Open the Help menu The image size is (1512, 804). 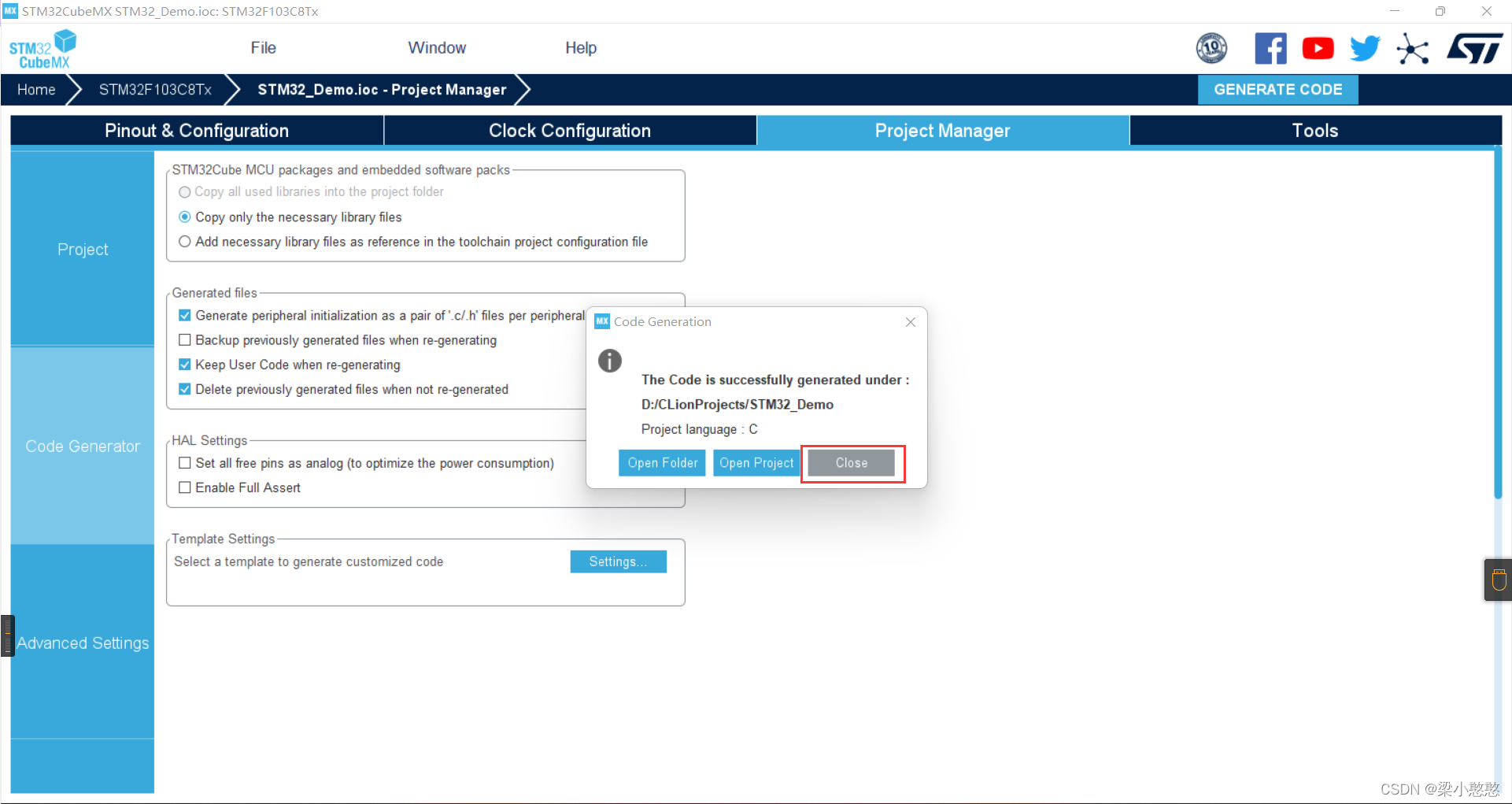[581, 48]
